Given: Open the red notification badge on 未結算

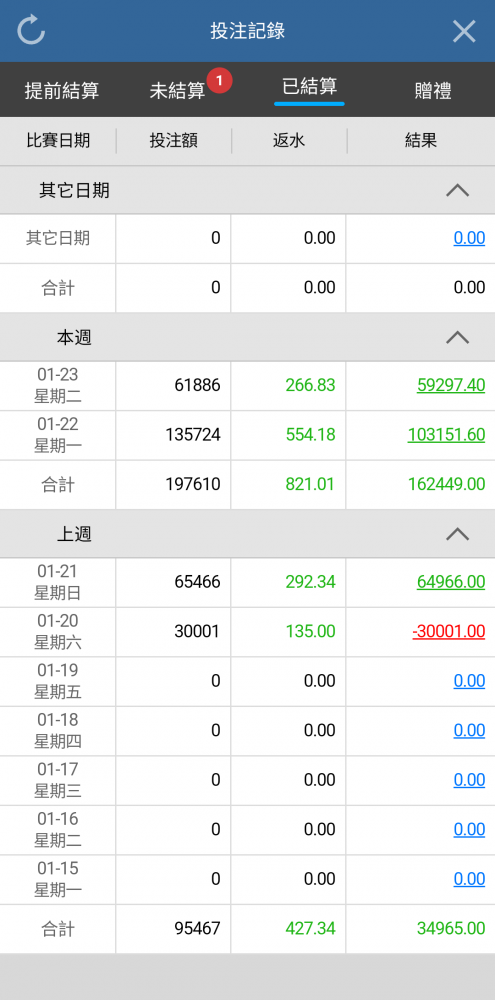Looking at the screenshot, I should (x=219, y=81).
